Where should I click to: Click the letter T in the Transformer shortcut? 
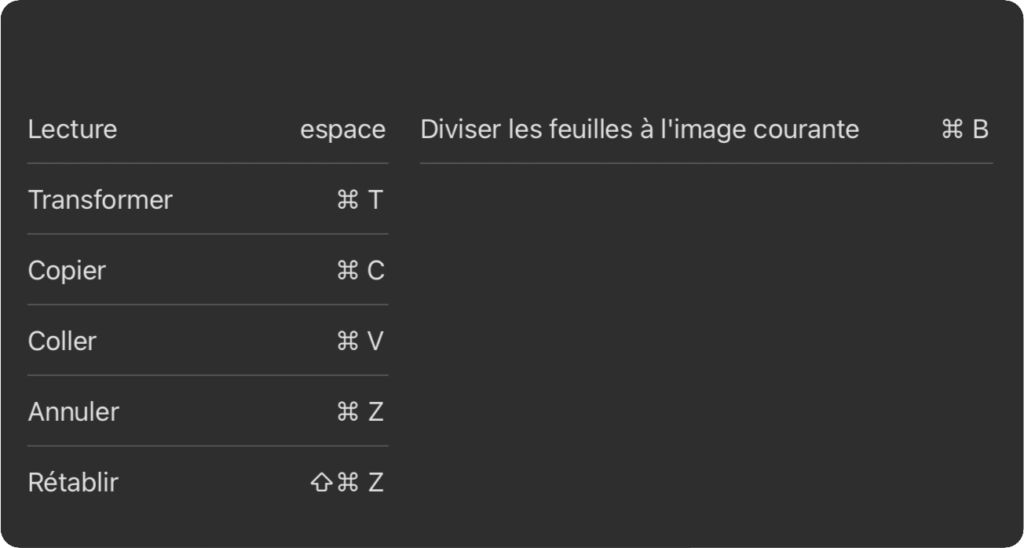point(375,200)
